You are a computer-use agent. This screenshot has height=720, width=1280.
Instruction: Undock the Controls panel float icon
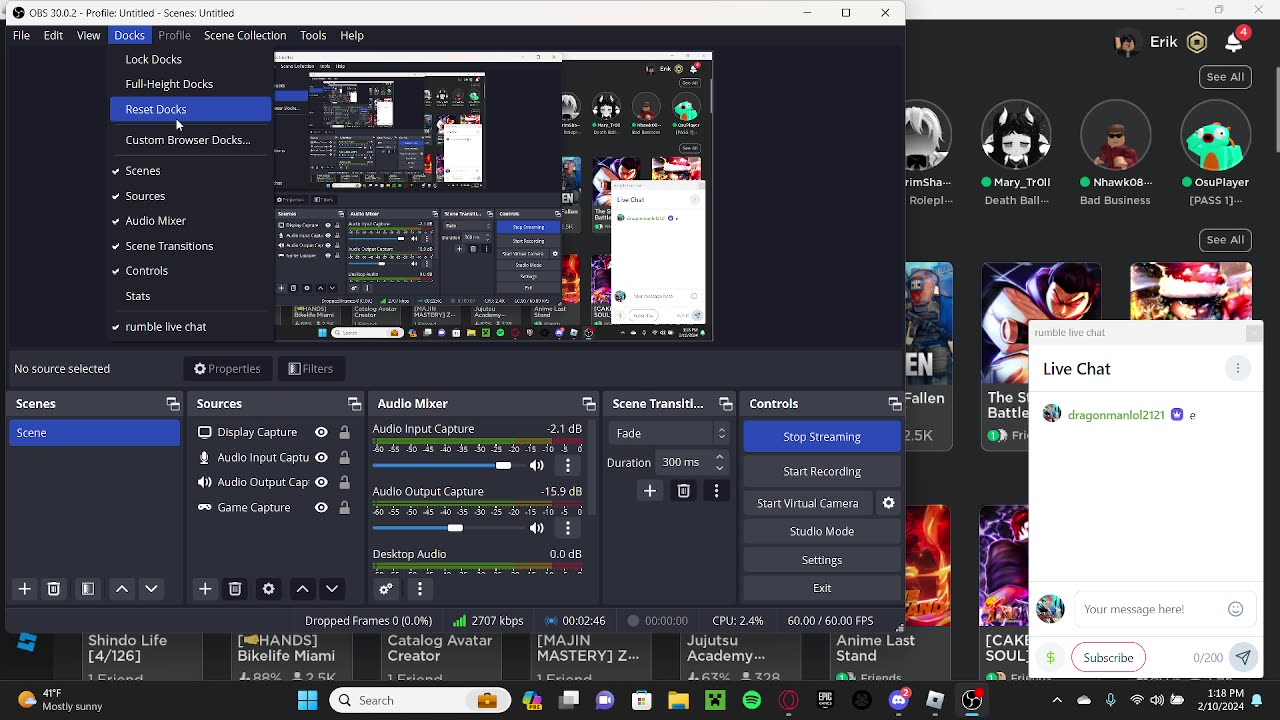pos(895,404)
